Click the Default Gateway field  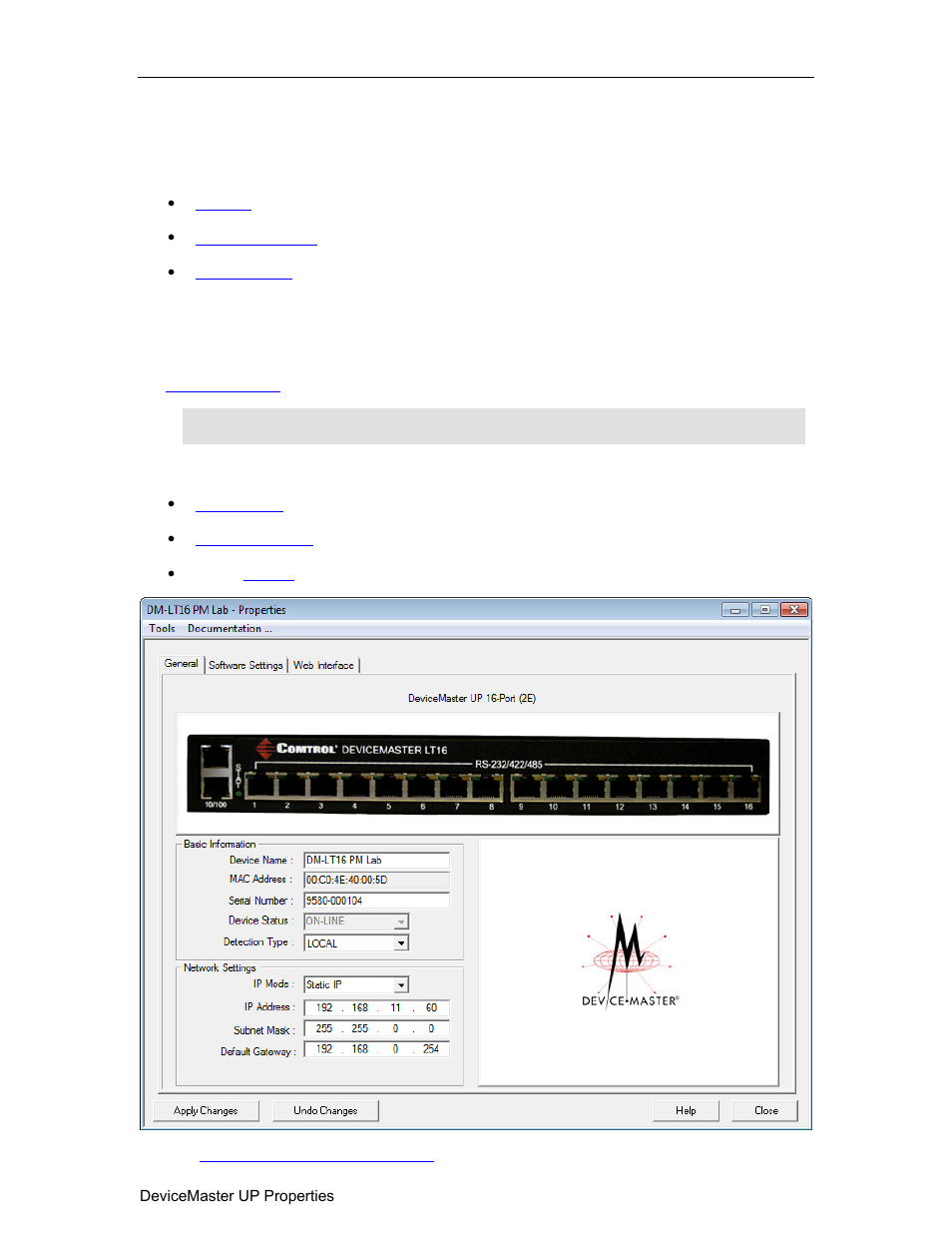tap(376, 1049)
